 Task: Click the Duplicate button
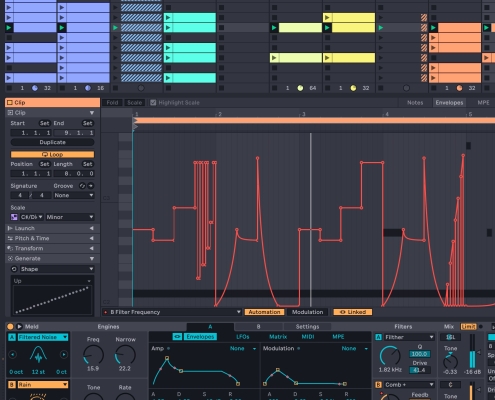click(52, 142)
